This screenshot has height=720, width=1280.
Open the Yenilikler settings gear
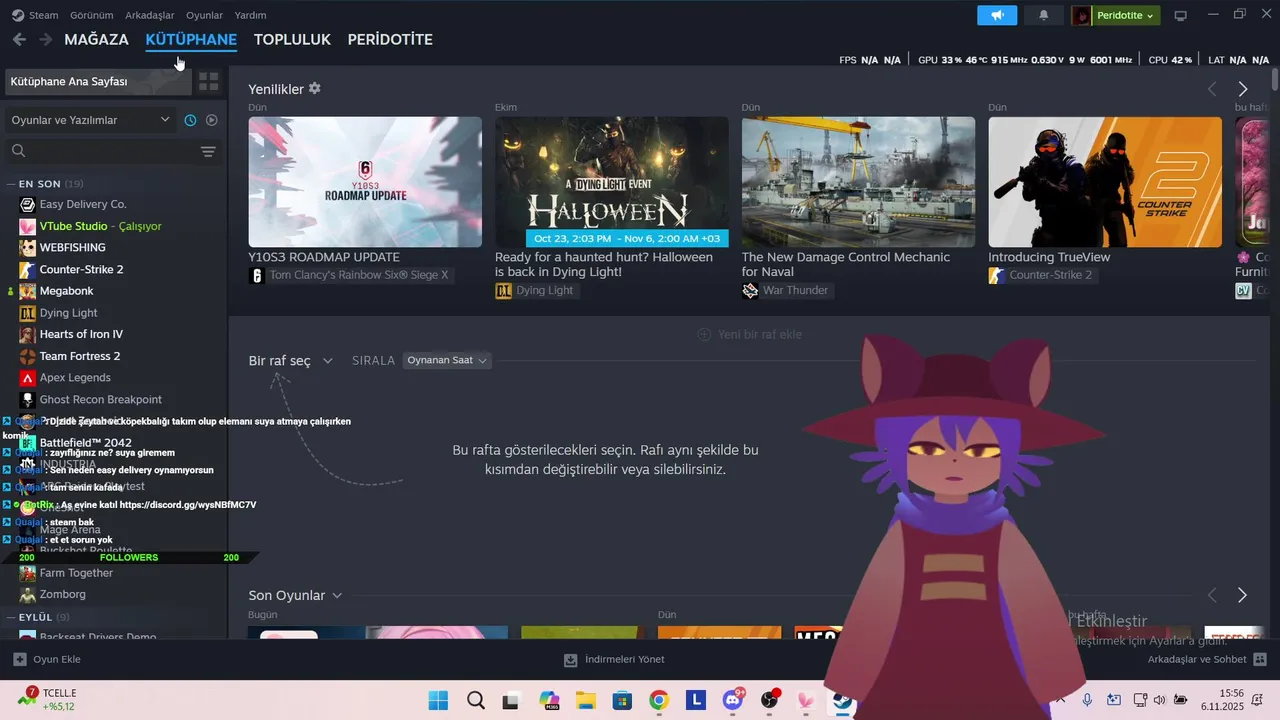pyautogui.click(x=315, y=88)
